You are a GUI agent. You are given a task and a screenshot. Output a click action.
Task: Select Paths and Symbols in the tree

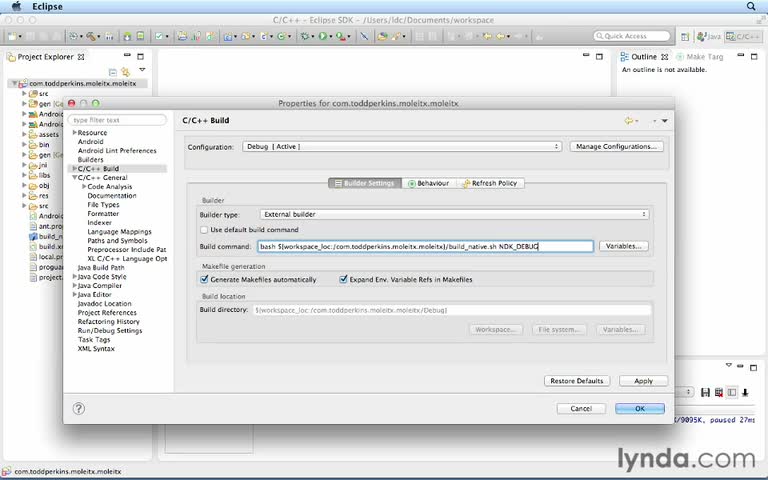click(x=117, y=240)
